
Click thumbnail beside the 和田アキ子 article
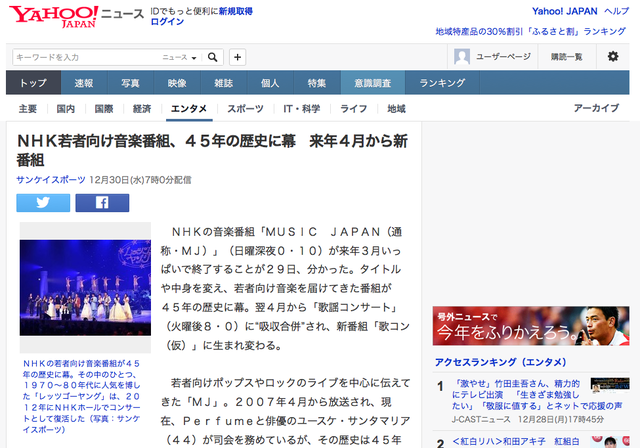(610, 442)
